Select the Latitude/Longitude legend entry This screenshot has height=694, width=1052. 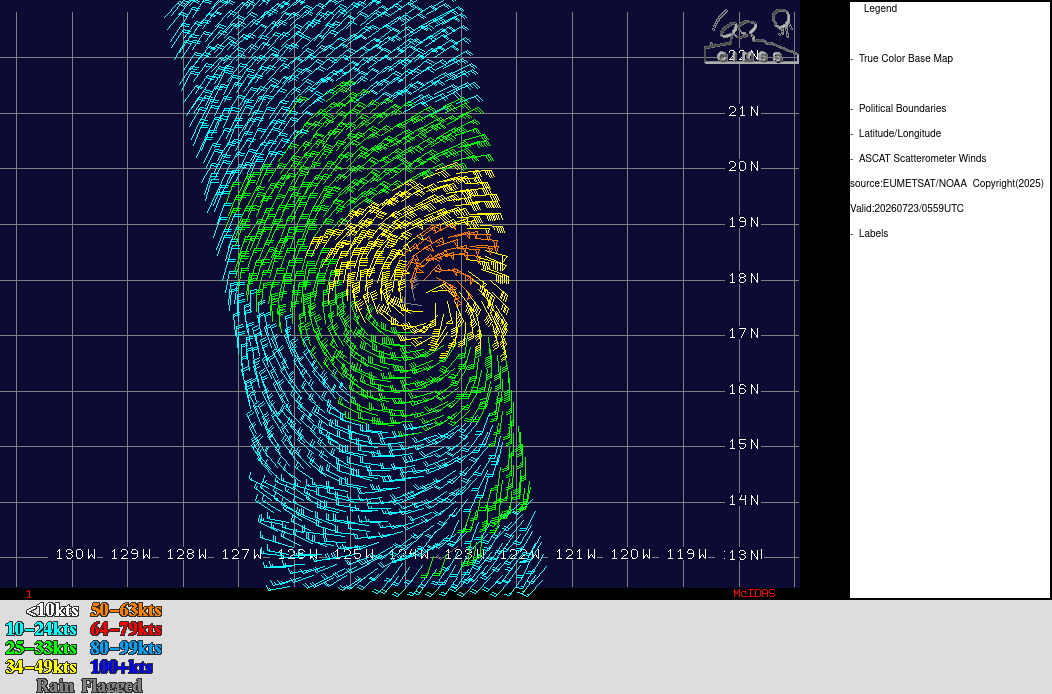pyautogui.click(x=900, y=134)
